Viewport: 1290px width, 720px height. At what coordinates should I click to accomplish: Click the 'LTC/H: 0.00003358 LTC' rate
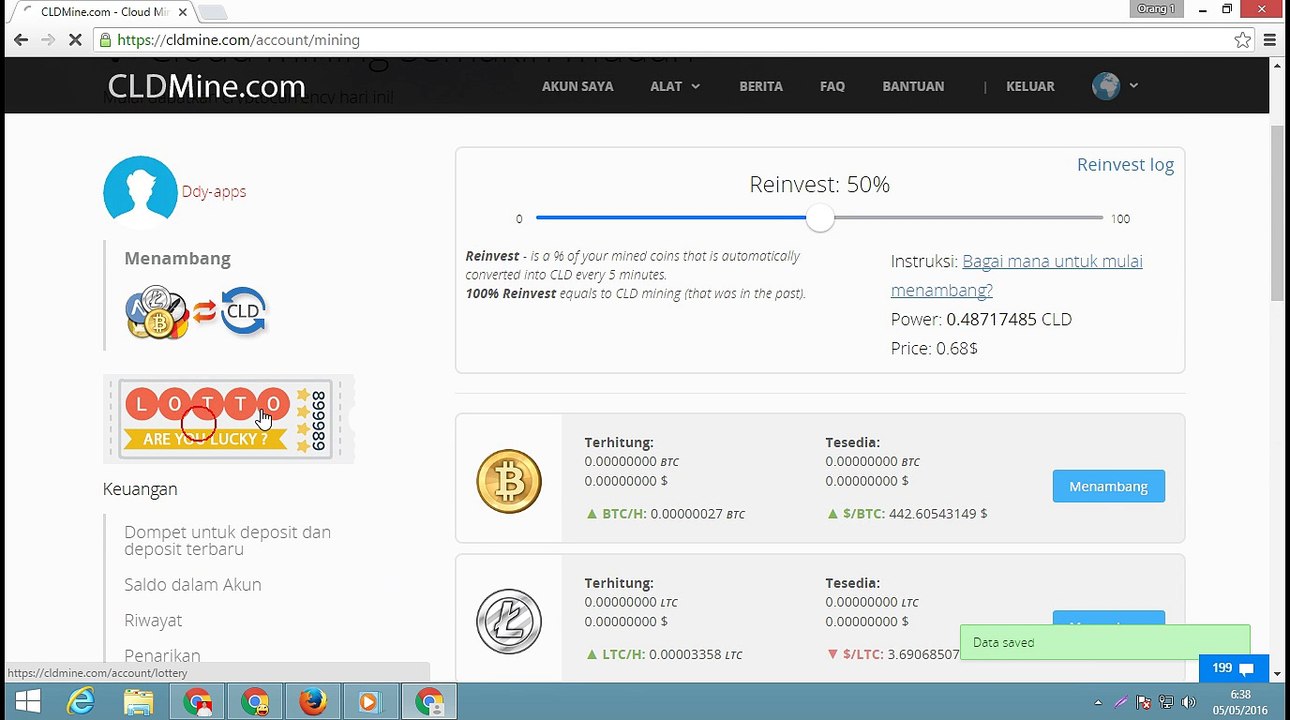click(x=664, y=655)
